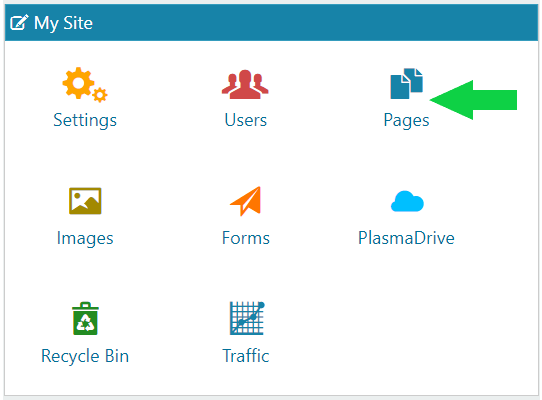Open the green Recycle Bin icon
Screen dimensions: 542x400
(85, 318)
